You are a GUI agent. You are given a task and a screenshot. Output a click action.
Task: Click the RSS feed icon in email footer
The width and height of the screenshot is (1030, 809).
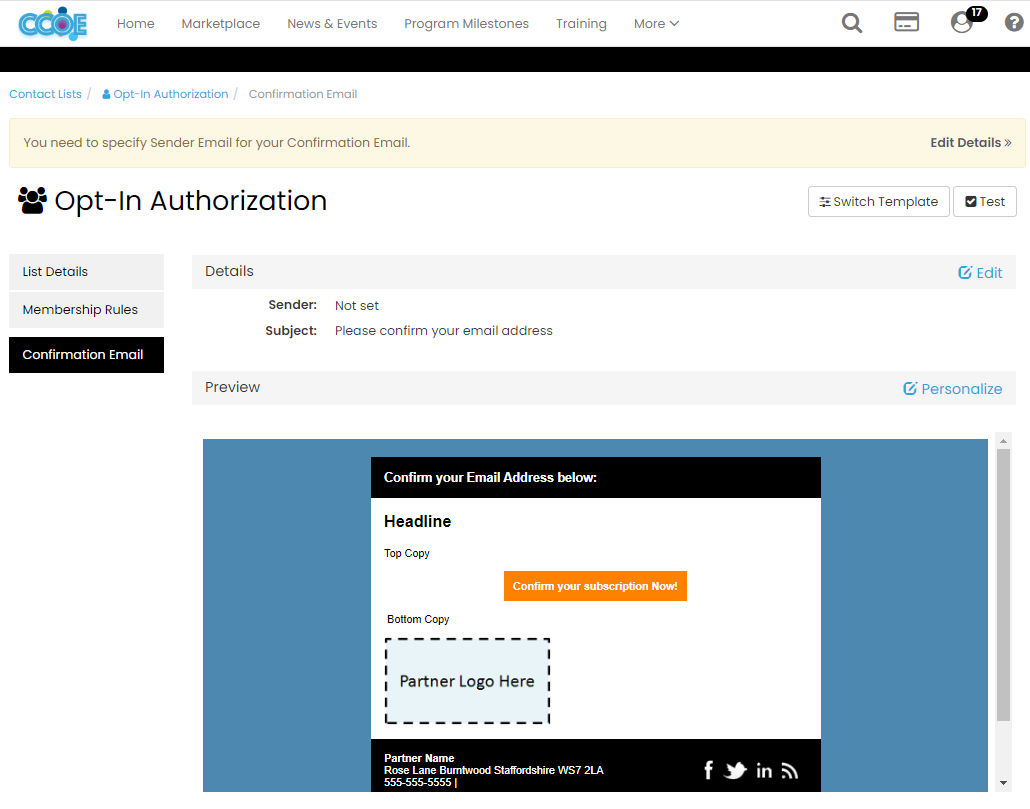790,769
